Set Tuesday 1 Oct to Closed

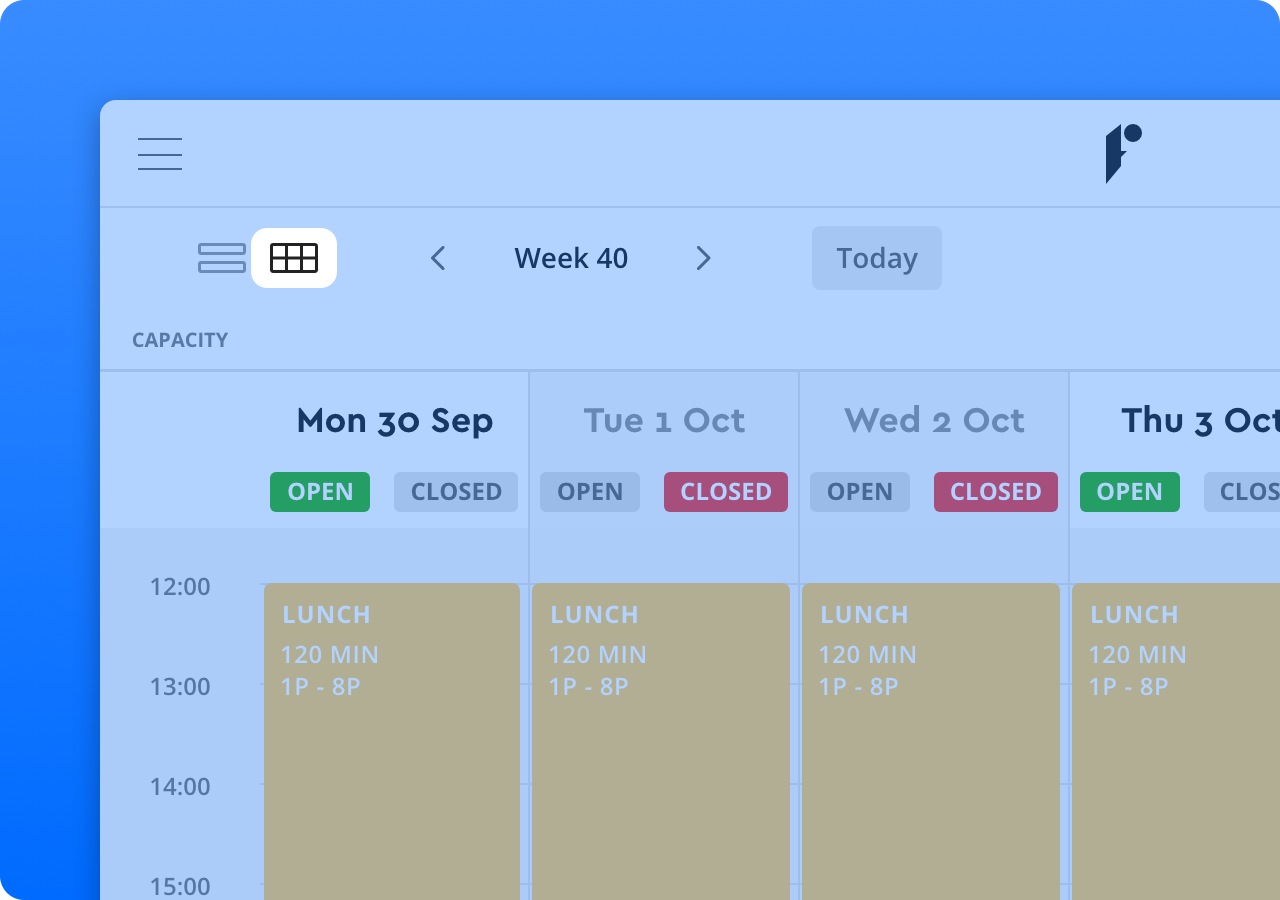click(726, 492)
